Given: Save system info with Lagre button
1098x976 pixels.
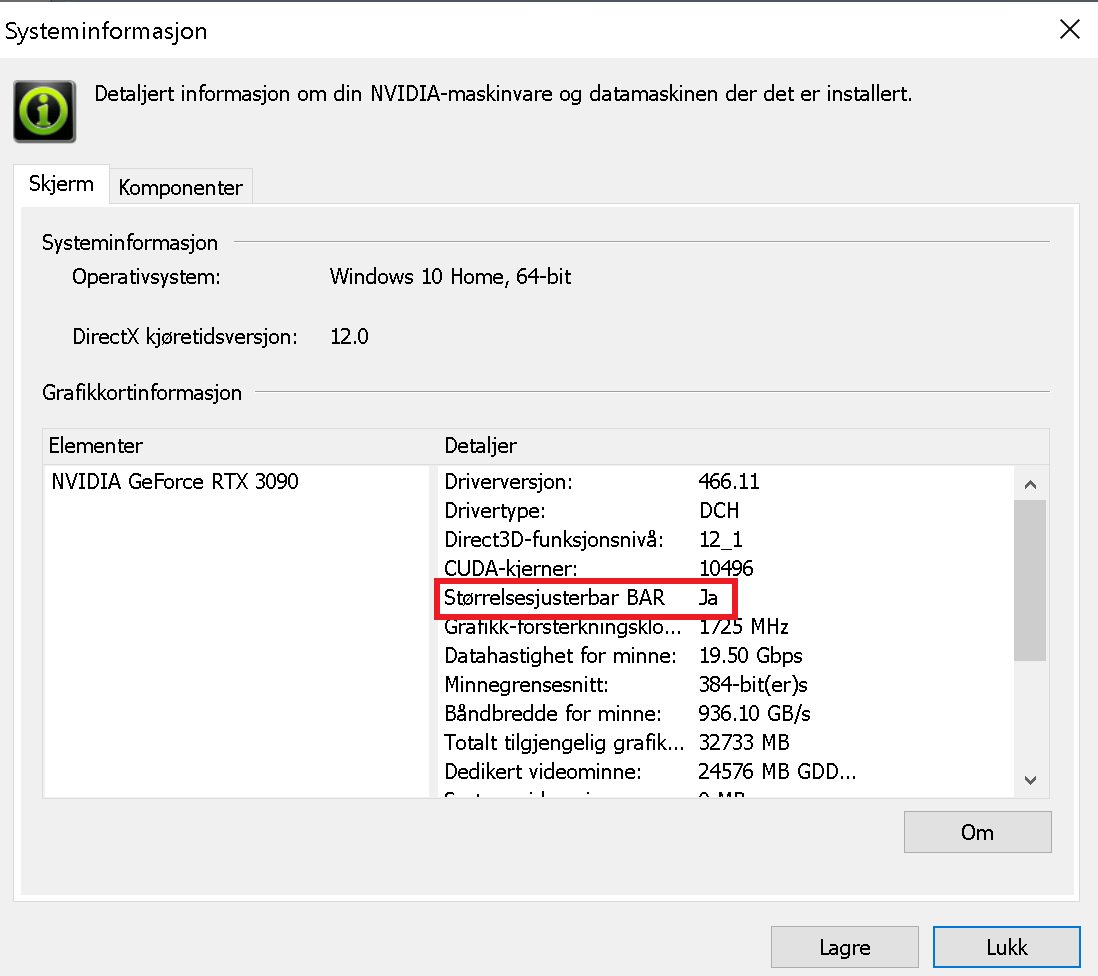Looking at the screenshot, I should pos(845,947).
